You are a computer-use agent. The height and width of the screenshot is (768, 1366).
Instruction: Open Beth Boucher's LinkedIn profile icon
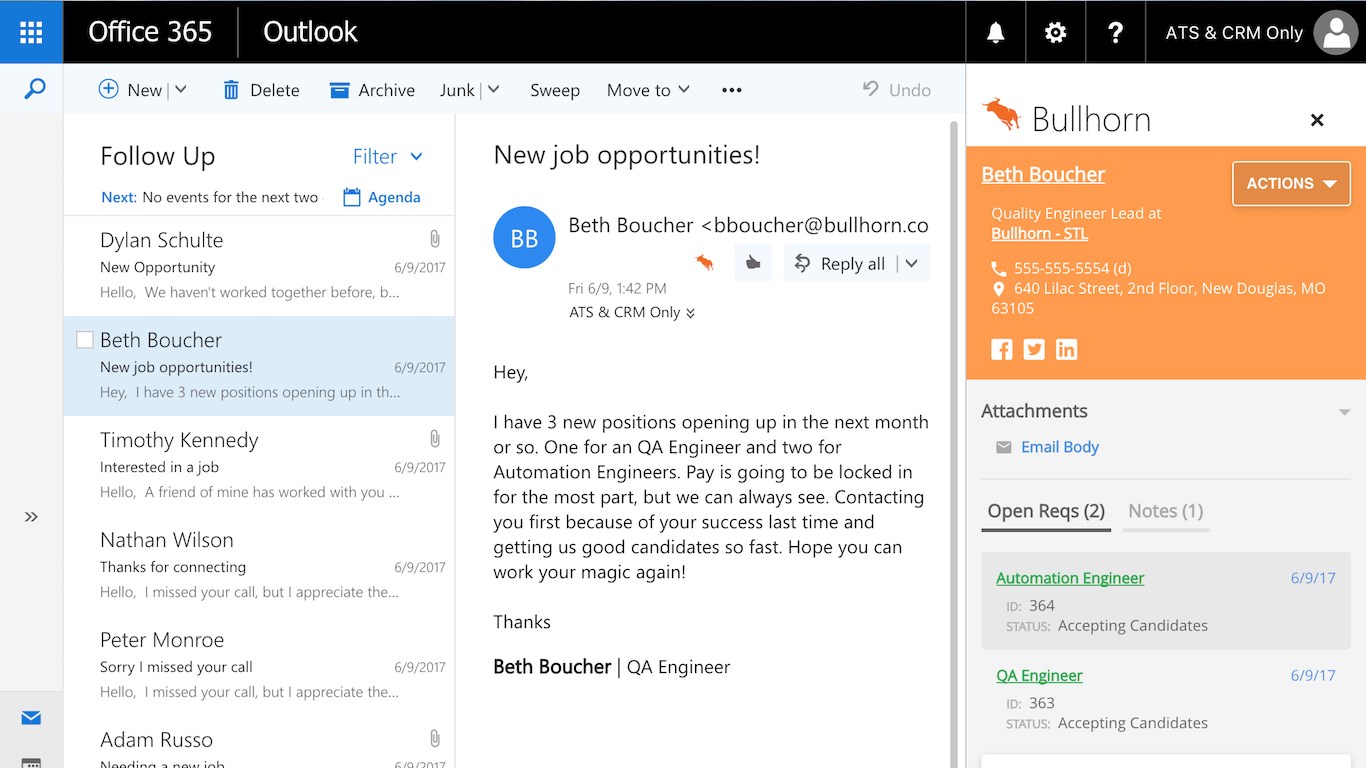1067,349
